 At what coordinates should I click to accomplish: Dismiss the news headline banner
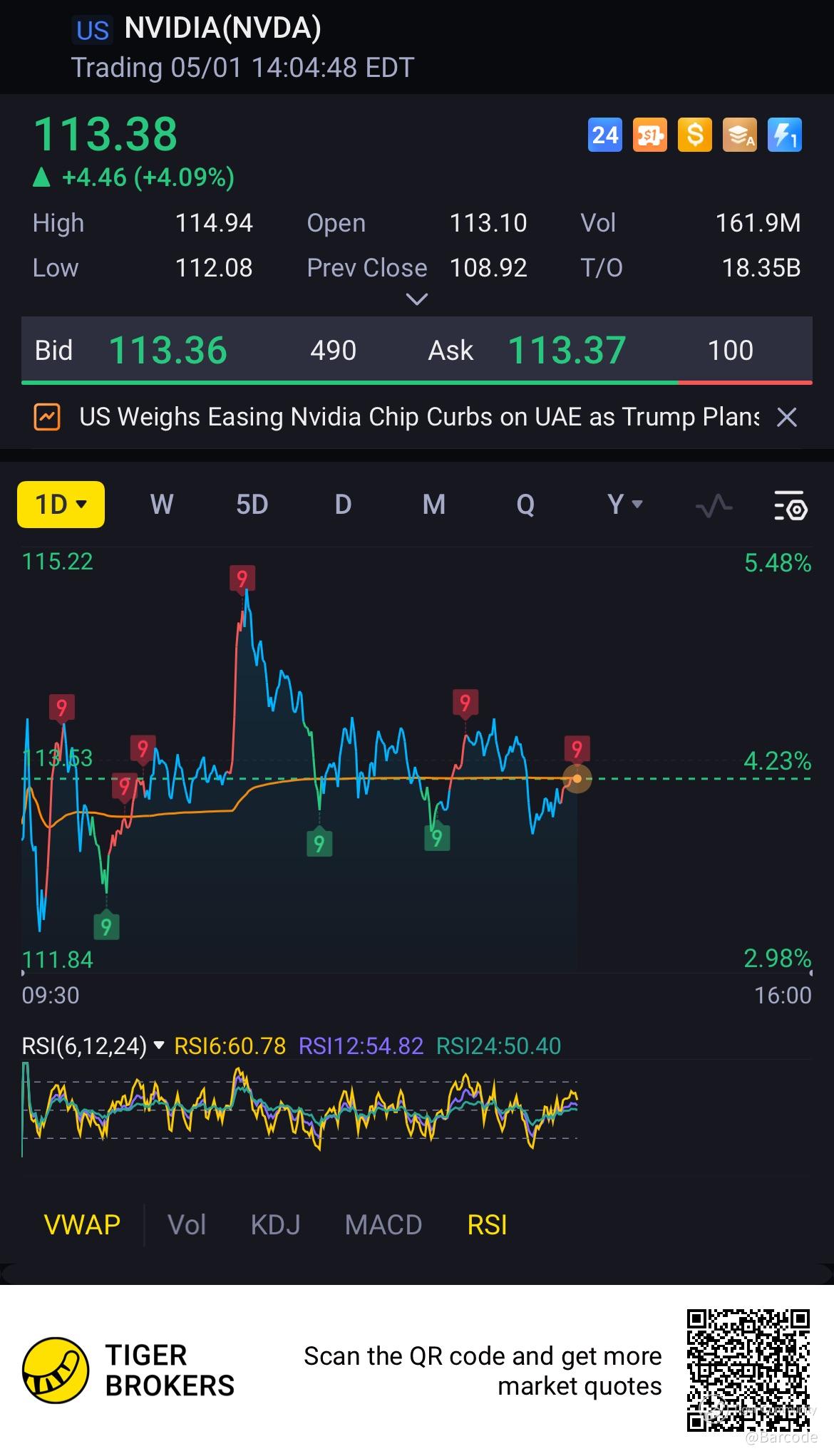click(x=786, y=417)
